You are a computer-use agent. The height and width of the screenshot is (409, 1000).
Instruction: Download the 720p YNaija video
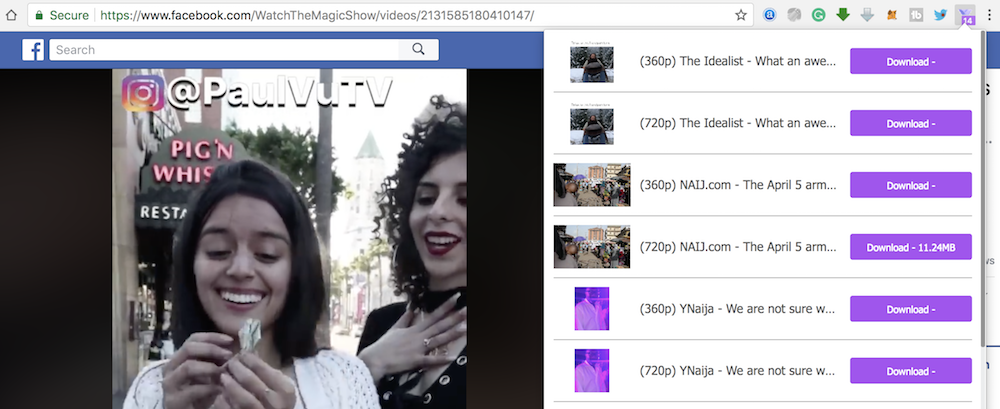coord(911,371)
